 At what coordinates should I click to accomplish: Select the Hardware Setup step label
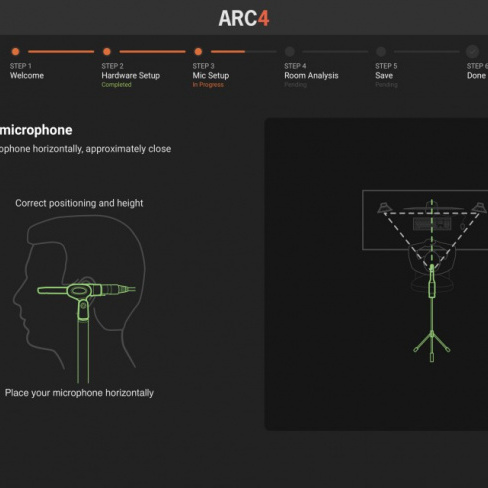(131, 76)
